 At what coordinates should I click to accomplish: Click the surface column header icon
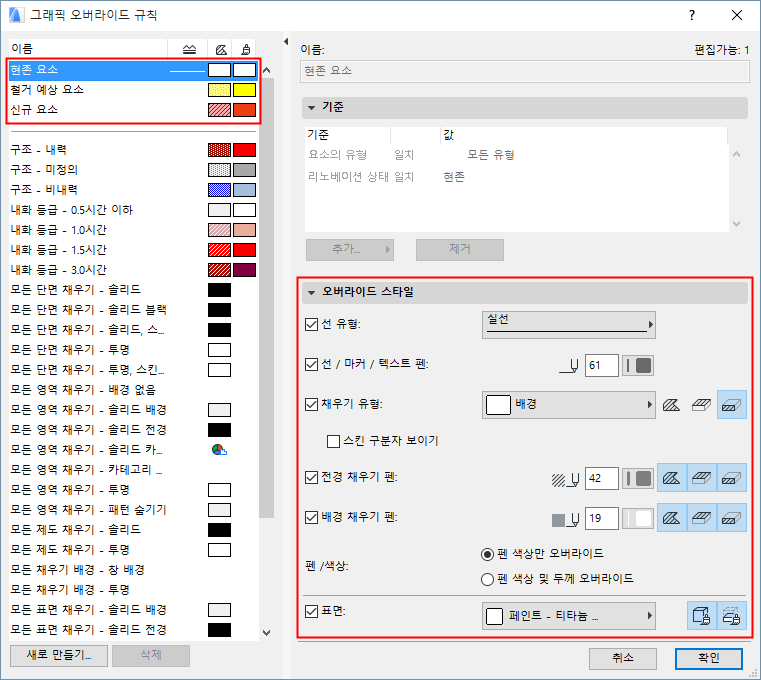pyautogui.click(x=246, y=49)
